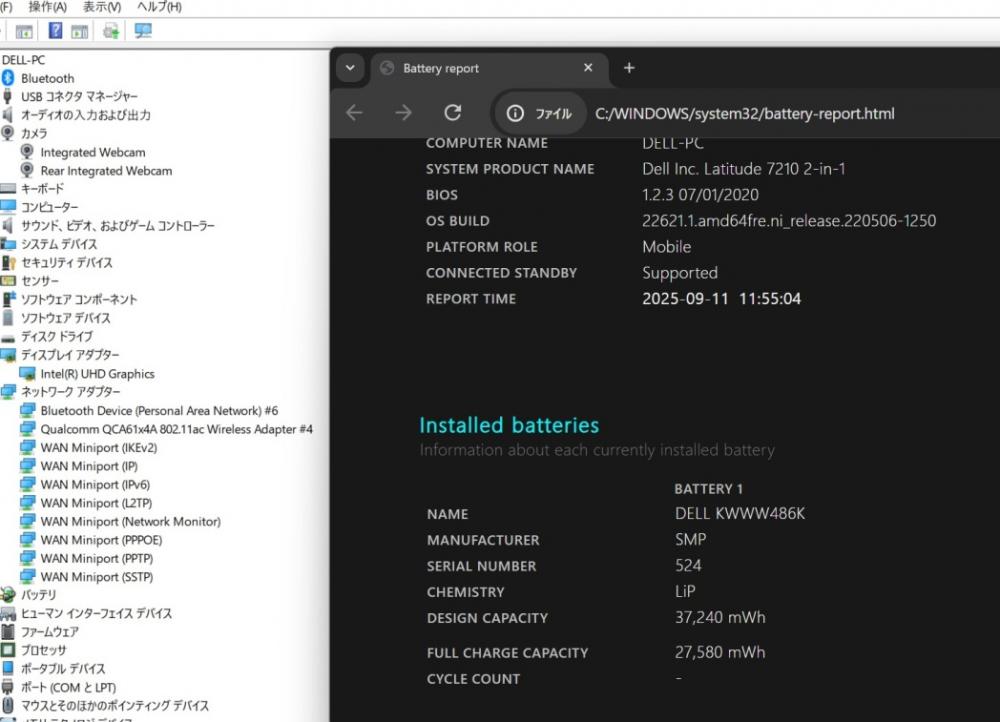The width and height of the screenshot is (1000, 722).
Task: Select WAN Miniport (IKEv2)
Action: point(99,448)
